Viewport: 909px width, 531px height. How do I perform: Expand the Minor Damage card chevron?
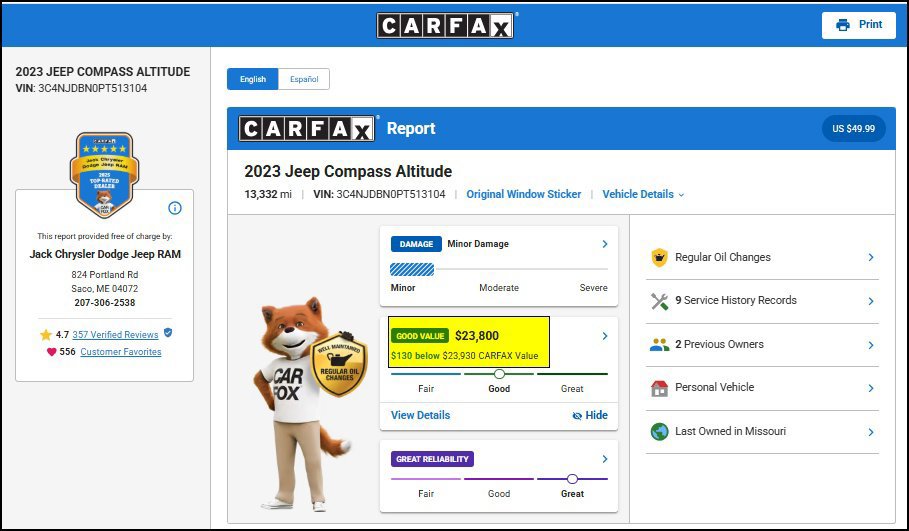605,244
